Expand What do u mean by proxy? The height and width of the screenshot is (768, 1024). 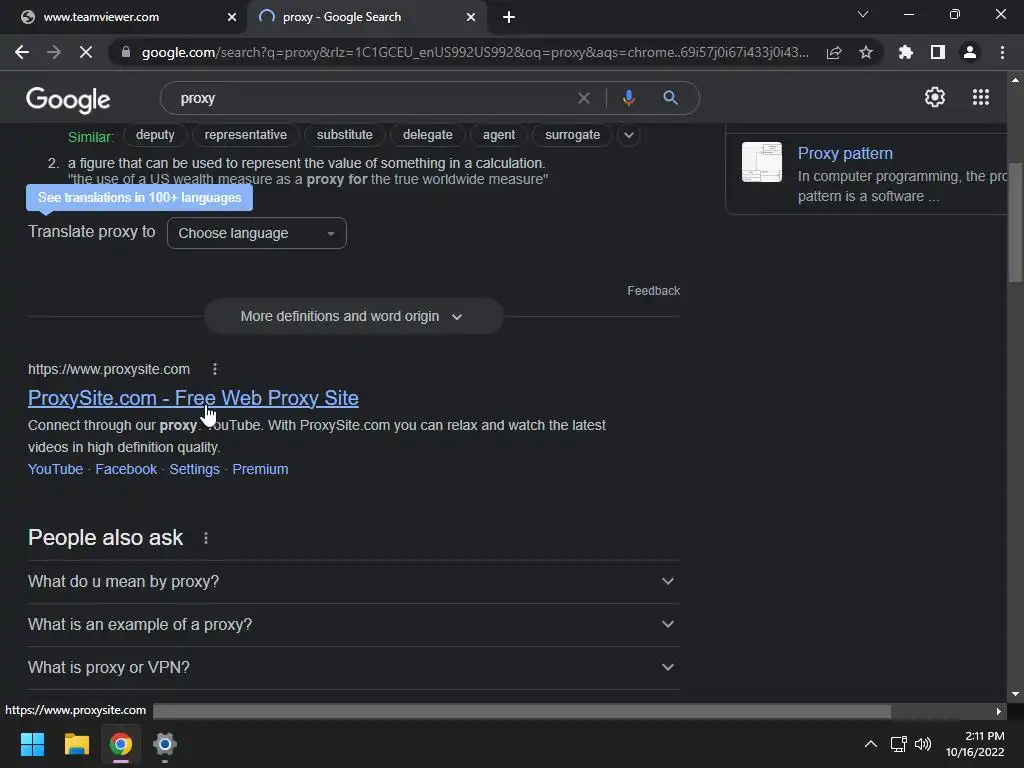[354, 581]
